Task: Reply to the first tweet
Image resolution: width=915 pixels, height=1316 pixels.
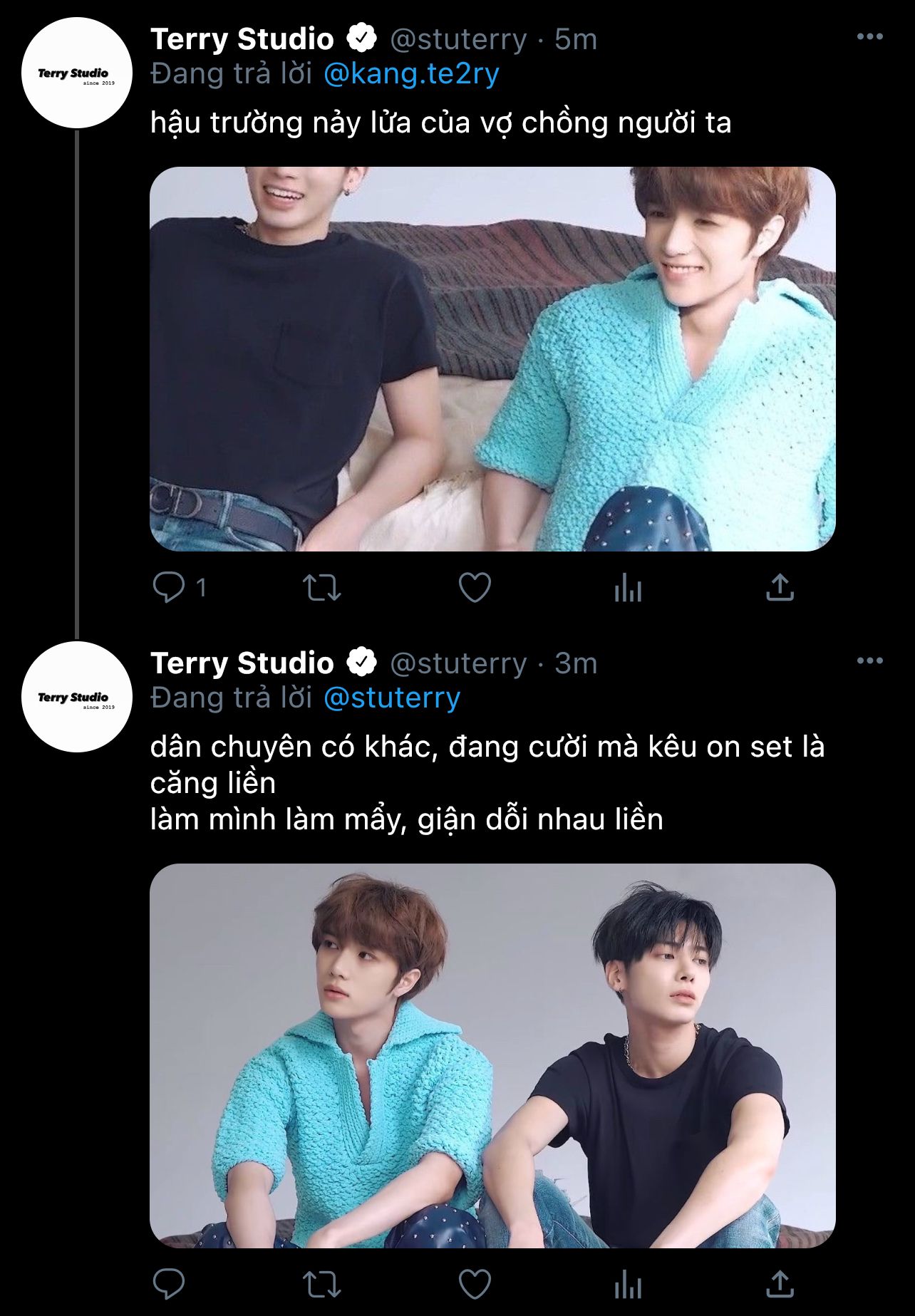Action: click(x=169, y=588)
